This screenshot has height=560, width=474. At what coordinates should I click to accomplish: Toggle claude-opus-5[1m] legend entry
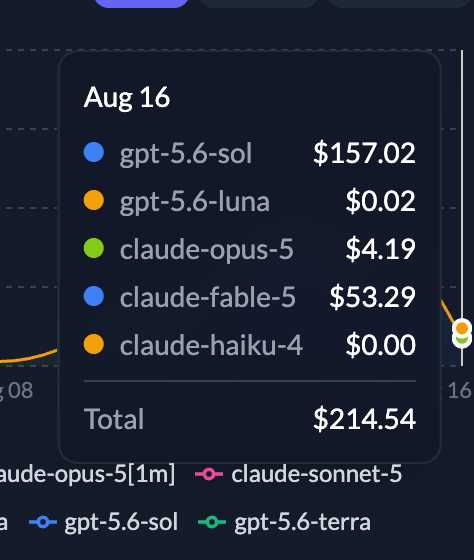[87, 474]
